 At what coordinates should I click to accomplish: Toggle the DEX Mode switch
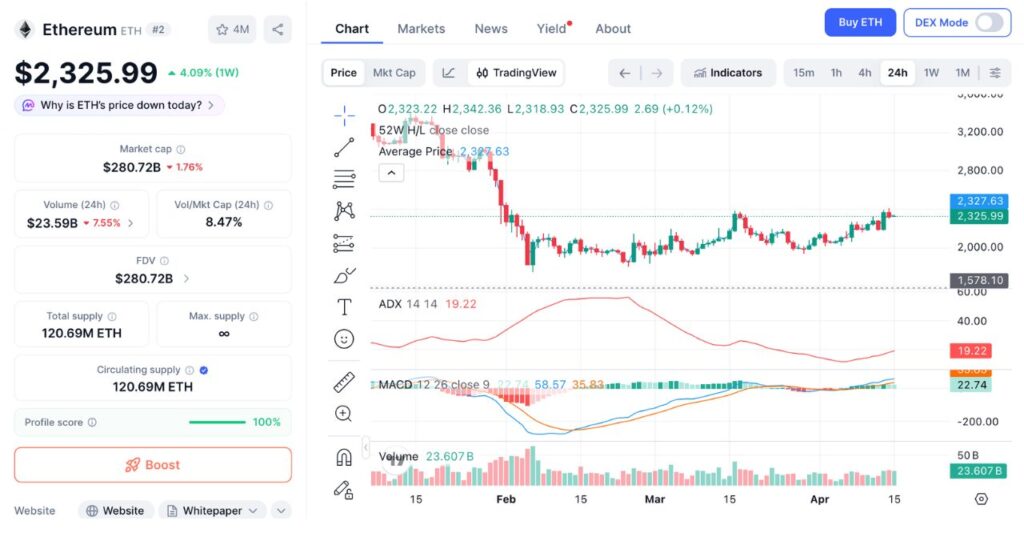[989, 22]
